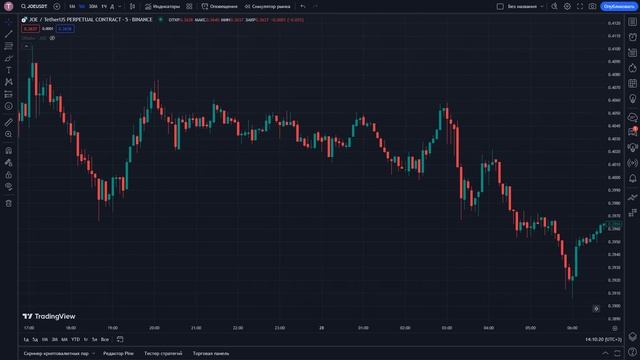Screen dimensions: 640x360
Task: Expand the bottom panel chevron
Action: (x=605, y=353)
